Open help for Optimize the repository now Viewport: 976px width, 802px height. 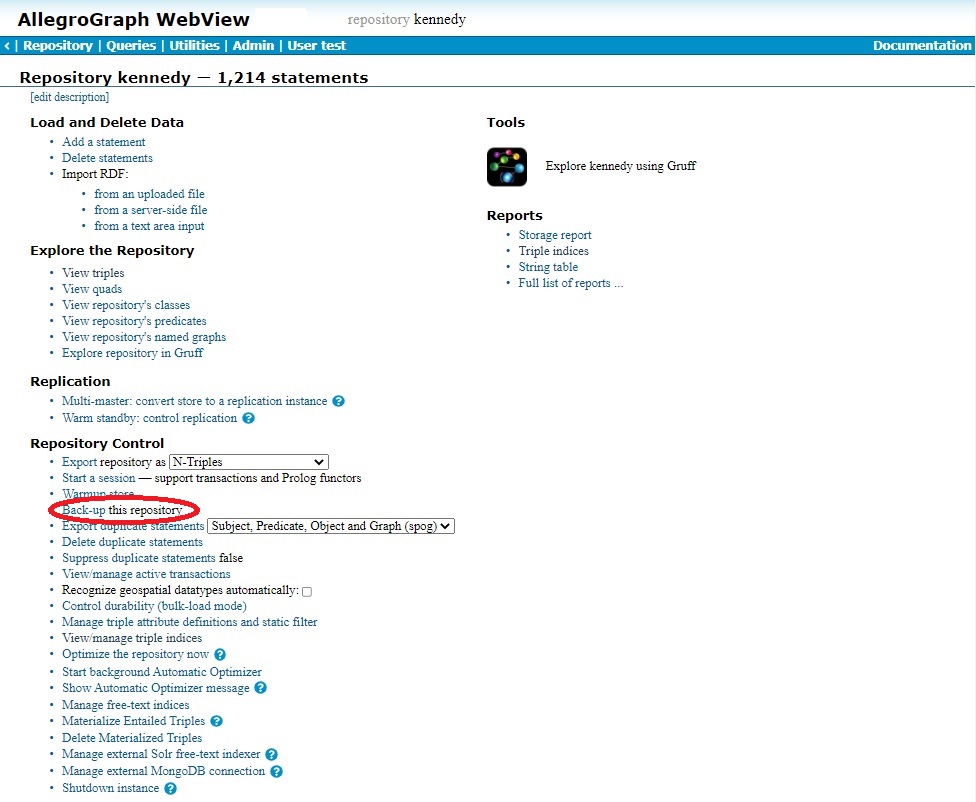point(220,655)
